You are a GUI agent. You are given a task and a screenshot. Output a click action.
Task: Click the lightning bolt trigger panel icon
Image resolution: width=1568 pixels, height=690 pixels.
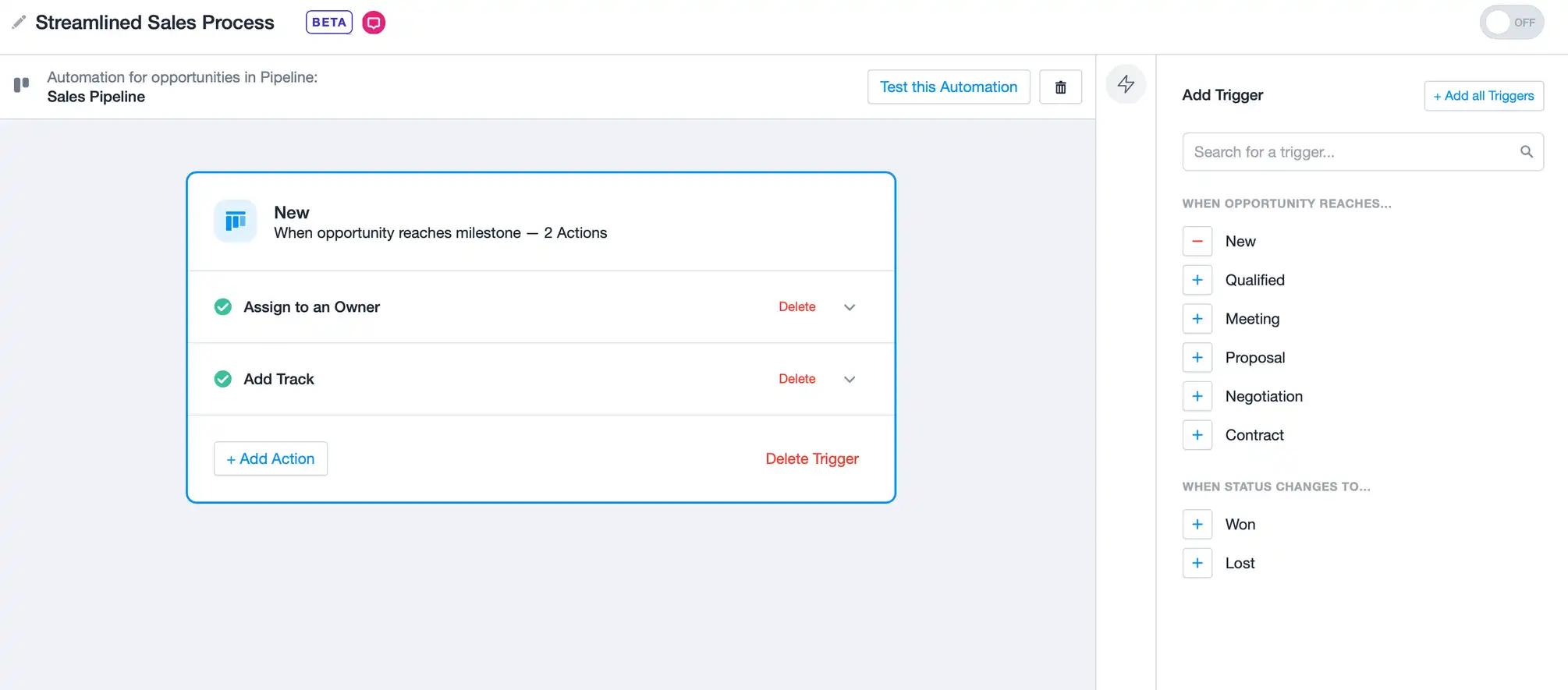click(x=1126, y=83)
